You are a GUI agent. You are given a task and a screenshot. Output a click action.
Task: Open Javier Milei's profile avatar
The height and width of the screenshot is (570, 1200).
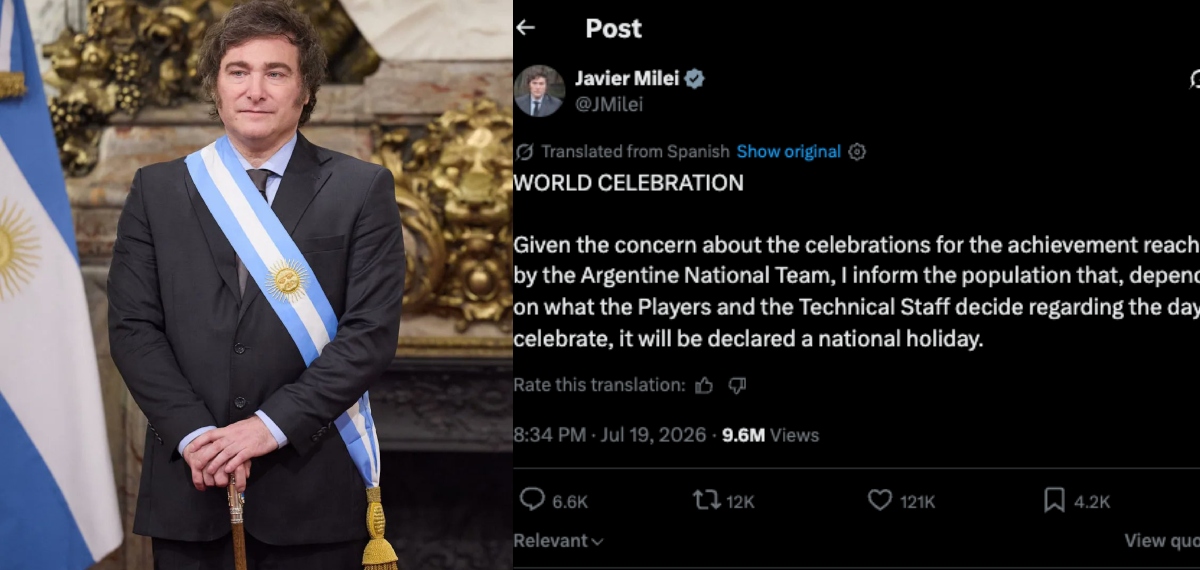point(539,91)
